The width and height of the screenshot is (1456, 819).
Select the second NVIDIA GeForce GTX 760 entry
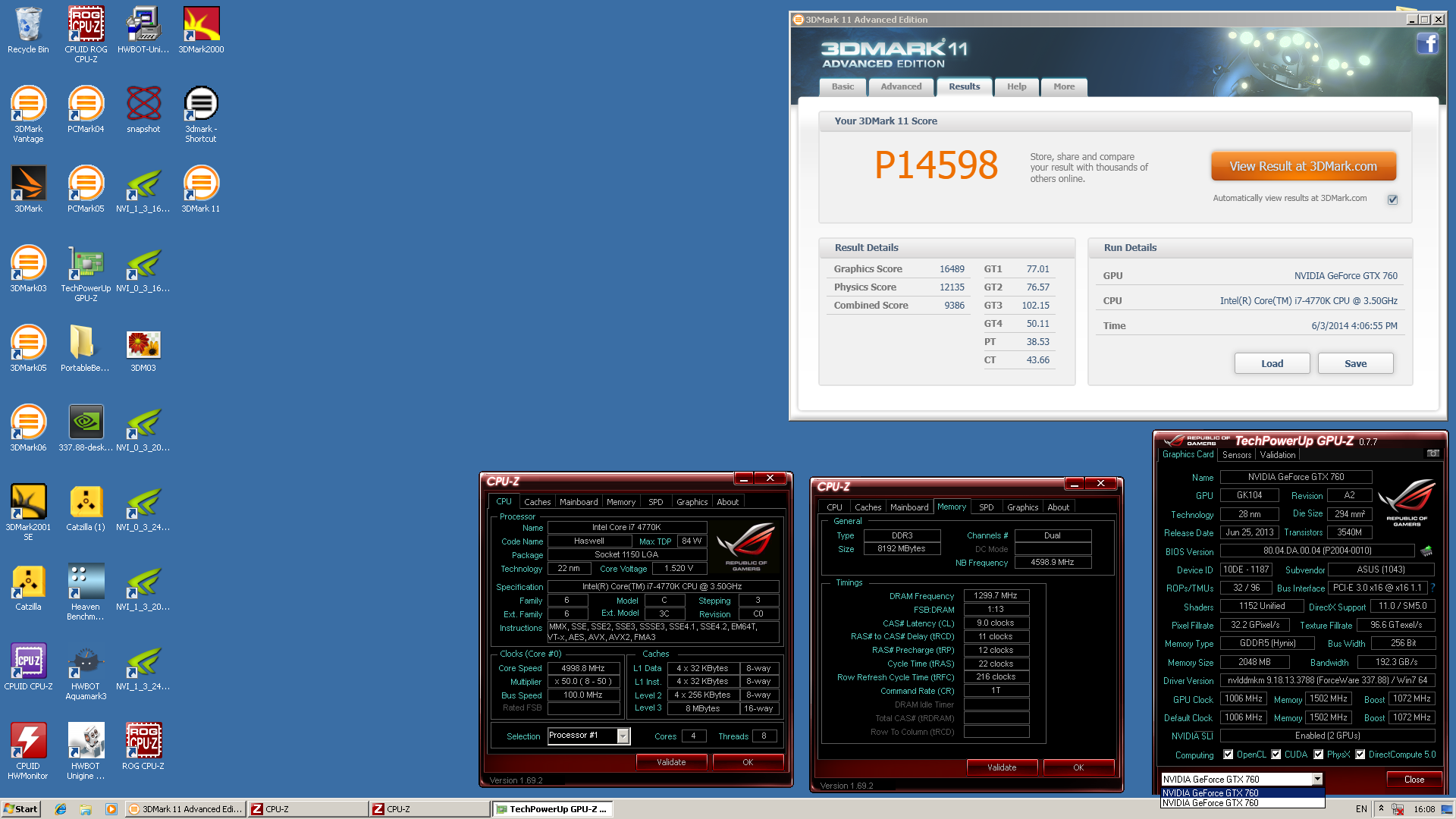point(1243,803)
